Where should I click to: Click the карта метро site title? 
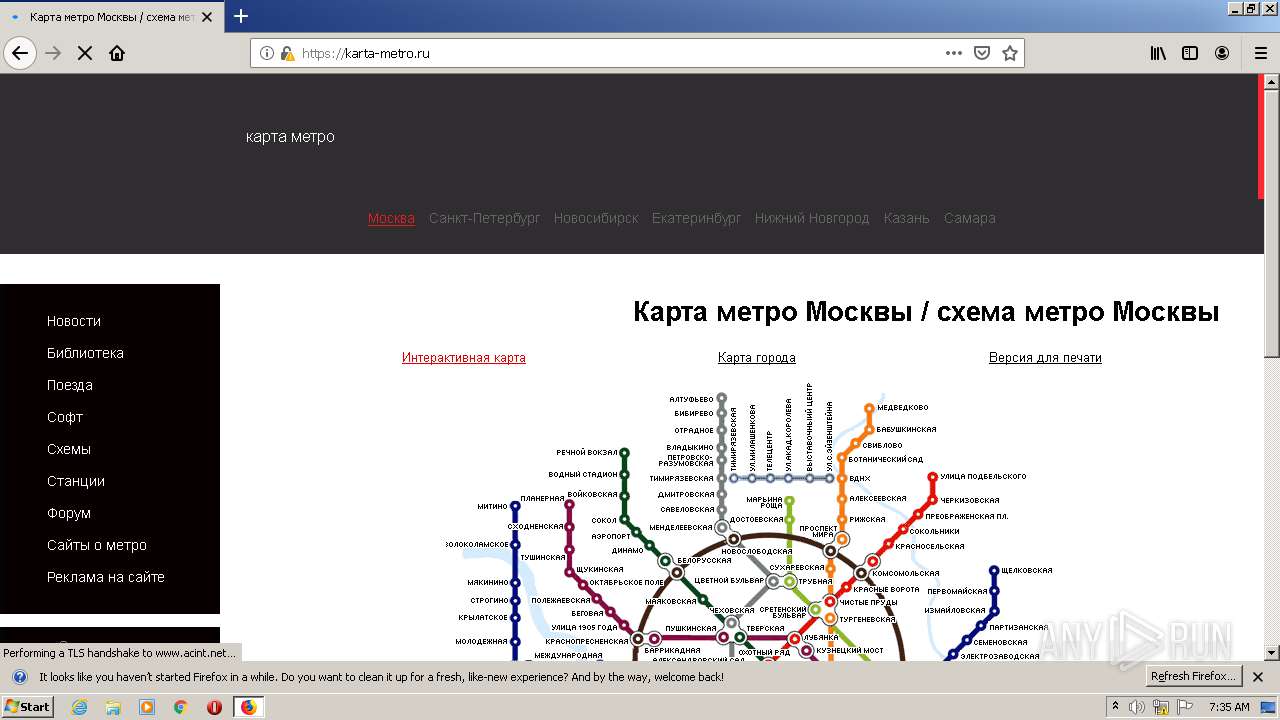[290, 137]
